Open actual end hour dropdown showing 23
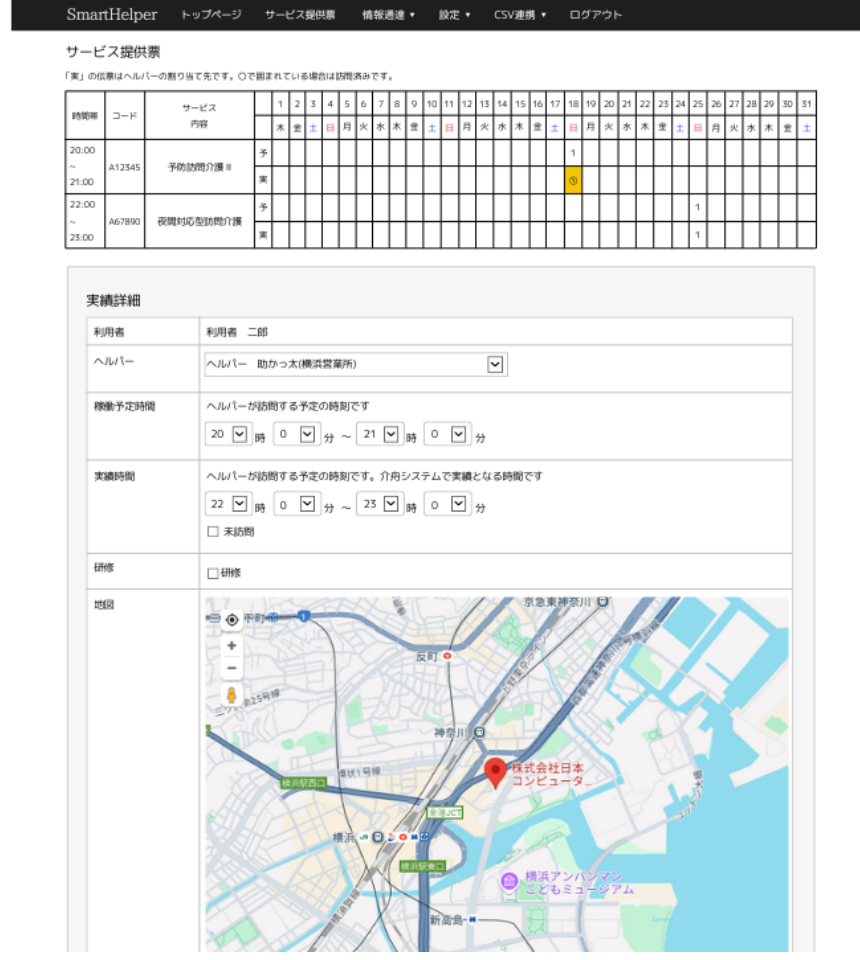 (x=380, y=504)
